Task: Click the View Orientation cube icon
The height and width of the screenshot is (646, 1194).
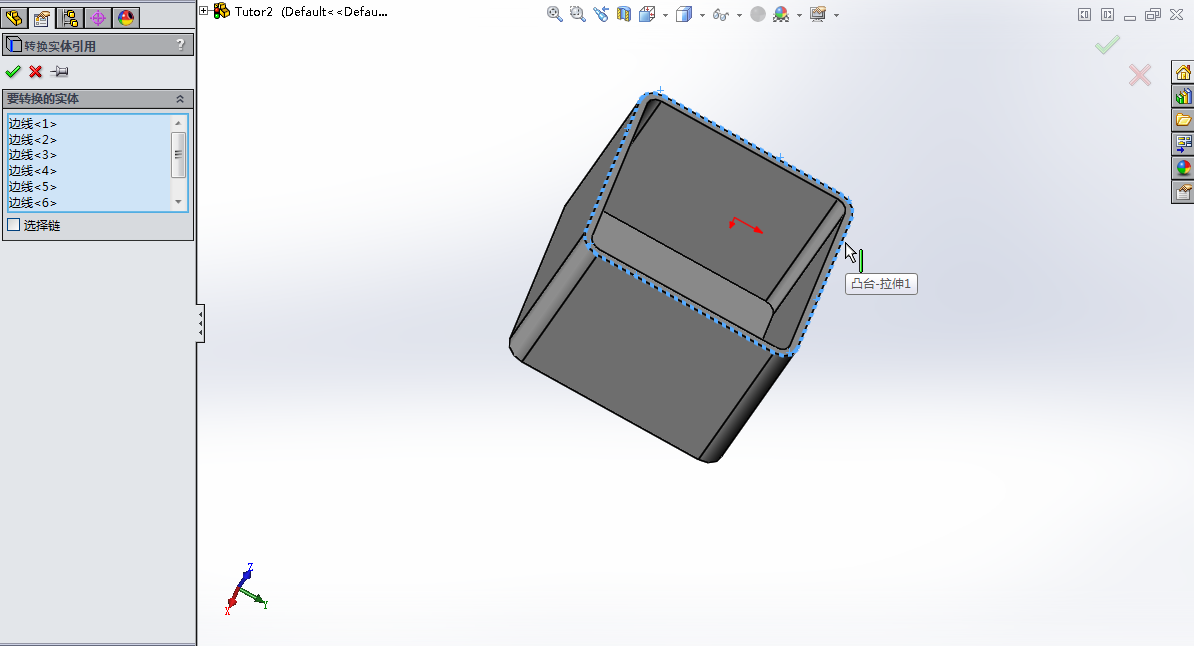Action: point(647,14)
